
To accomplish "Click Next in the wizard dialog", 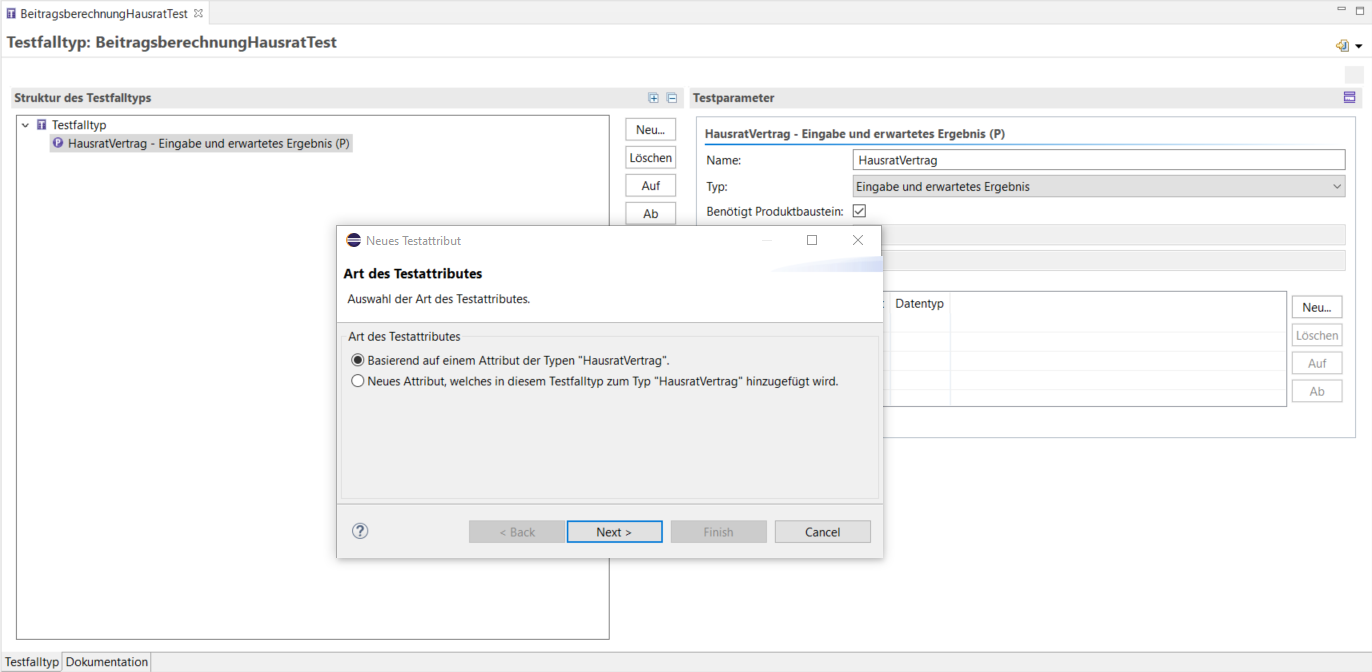I will click(x=614, y=532).
